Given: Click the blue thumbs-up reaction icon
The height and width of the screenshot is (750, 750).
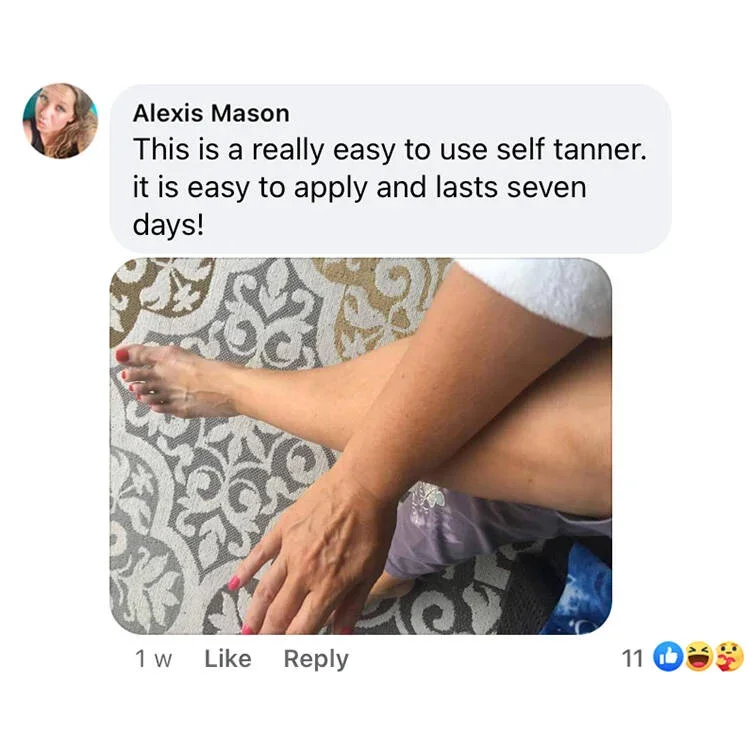Looking at the screenshot, I should pyautogui.click(x=668, y=658).
